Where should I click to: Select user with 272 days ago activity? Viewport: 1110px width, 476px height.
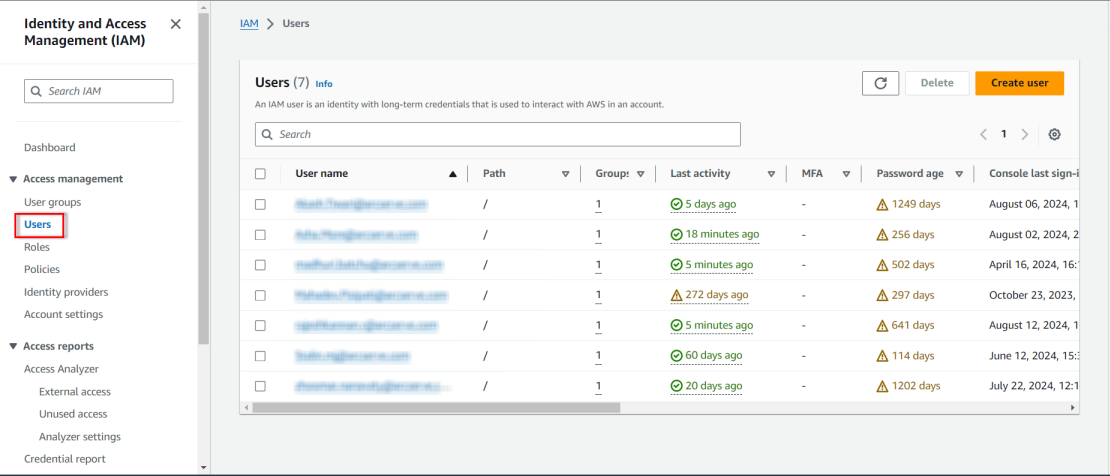(x=260, y=295)
